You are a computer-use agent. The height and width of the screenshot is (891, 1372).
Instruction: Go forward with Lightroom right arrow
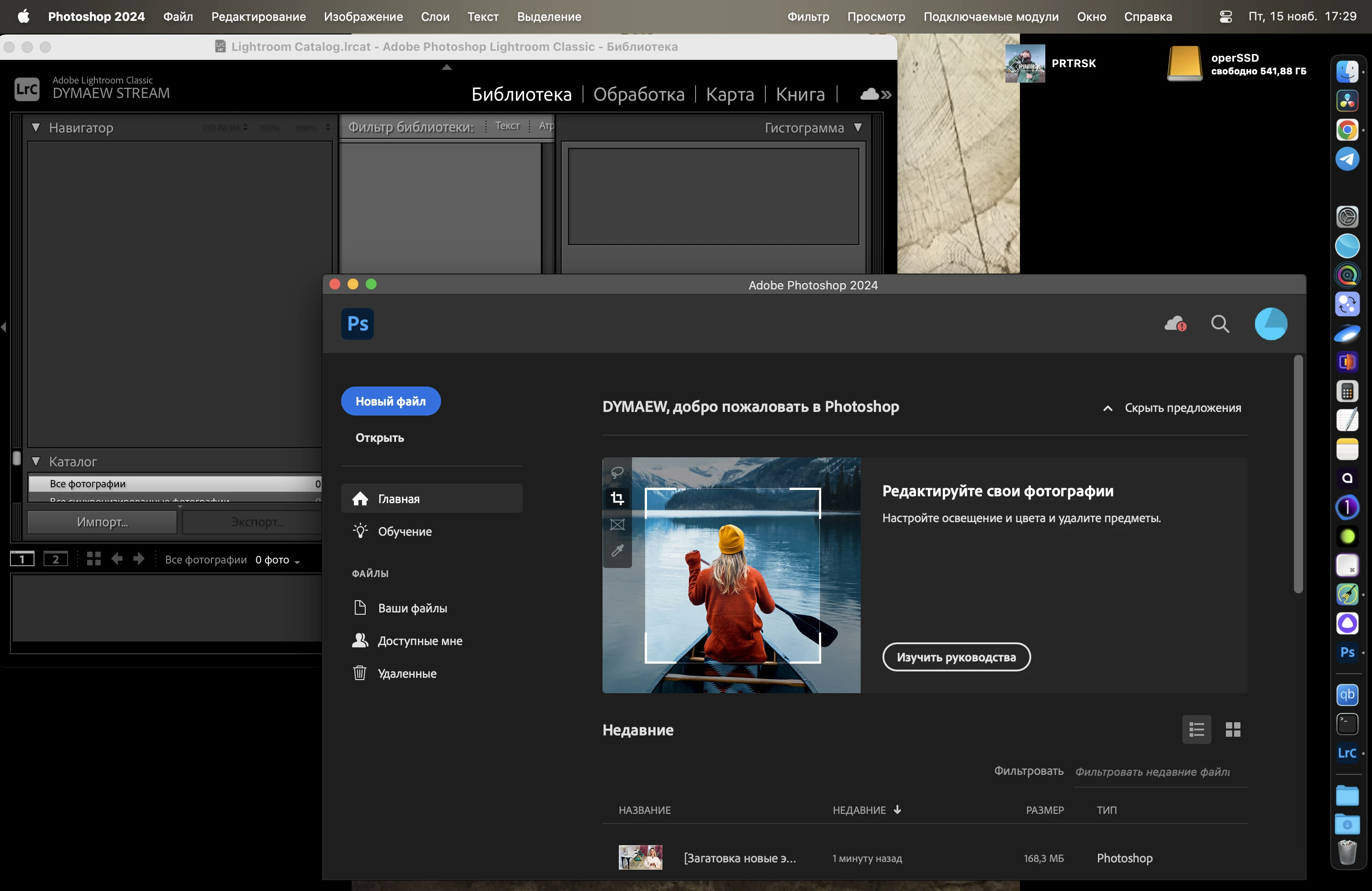pyautogui.click(x=139, y=558)
